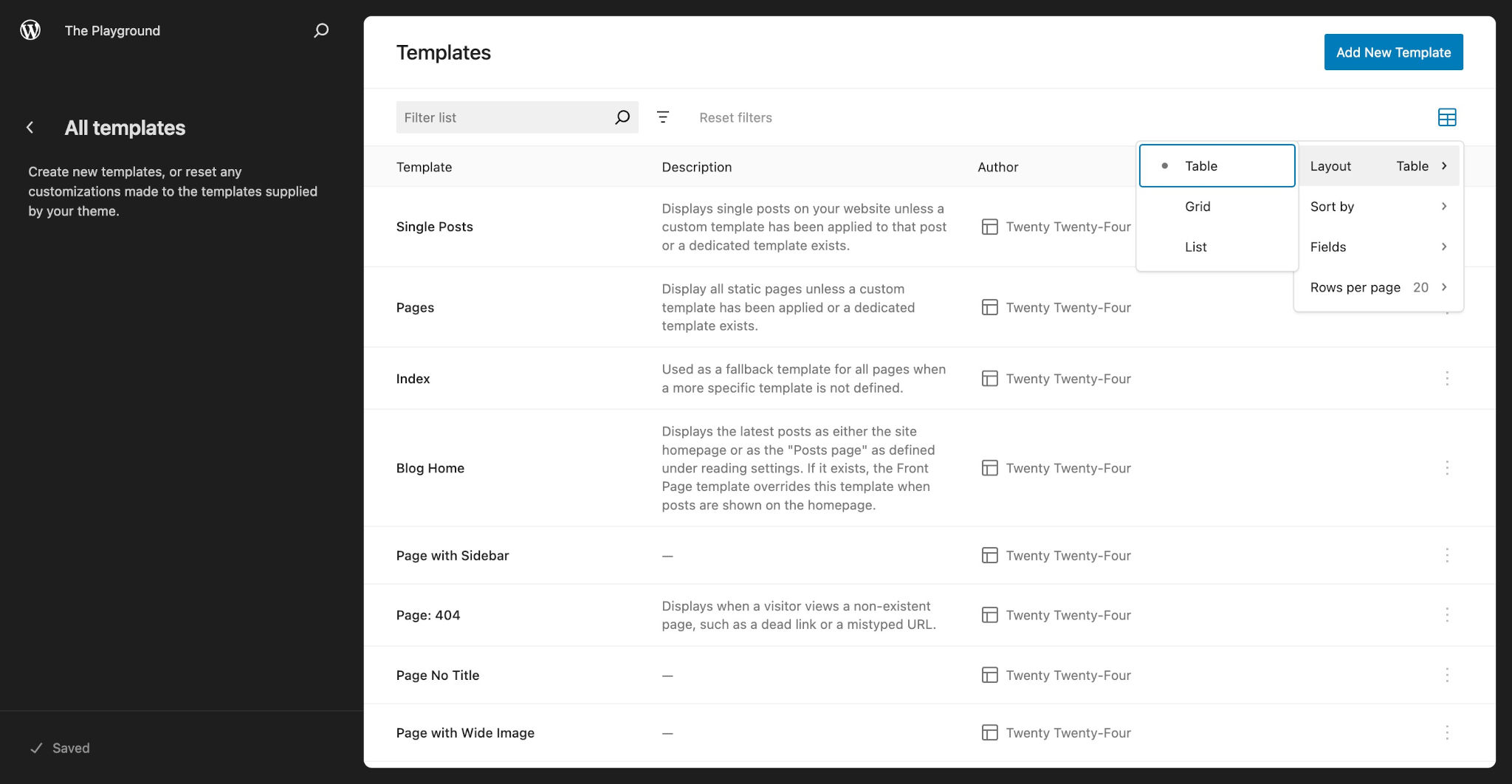The image size is (1512, 784).
Task: Toggle the view options table icon
Action: pos(1447,117)
